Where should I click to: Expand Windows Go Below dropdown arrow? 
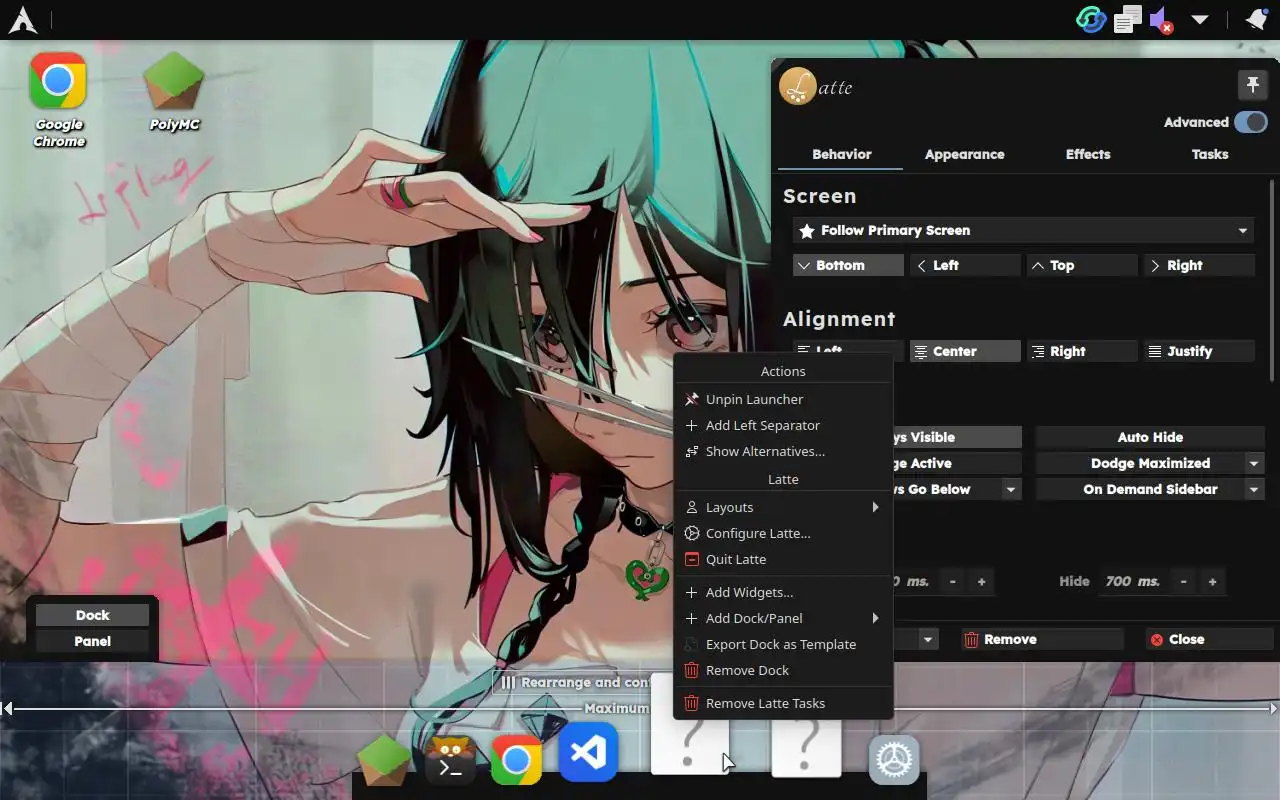point(1012,489)
